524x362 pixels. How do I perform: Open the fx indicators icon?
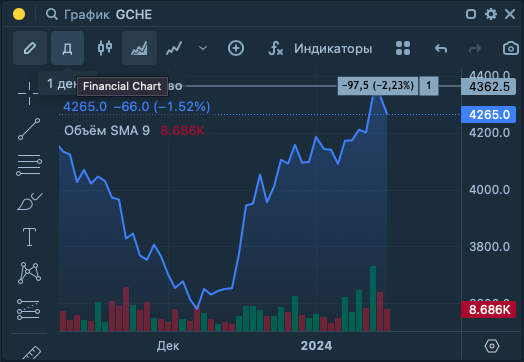click(x=276, y=48)
